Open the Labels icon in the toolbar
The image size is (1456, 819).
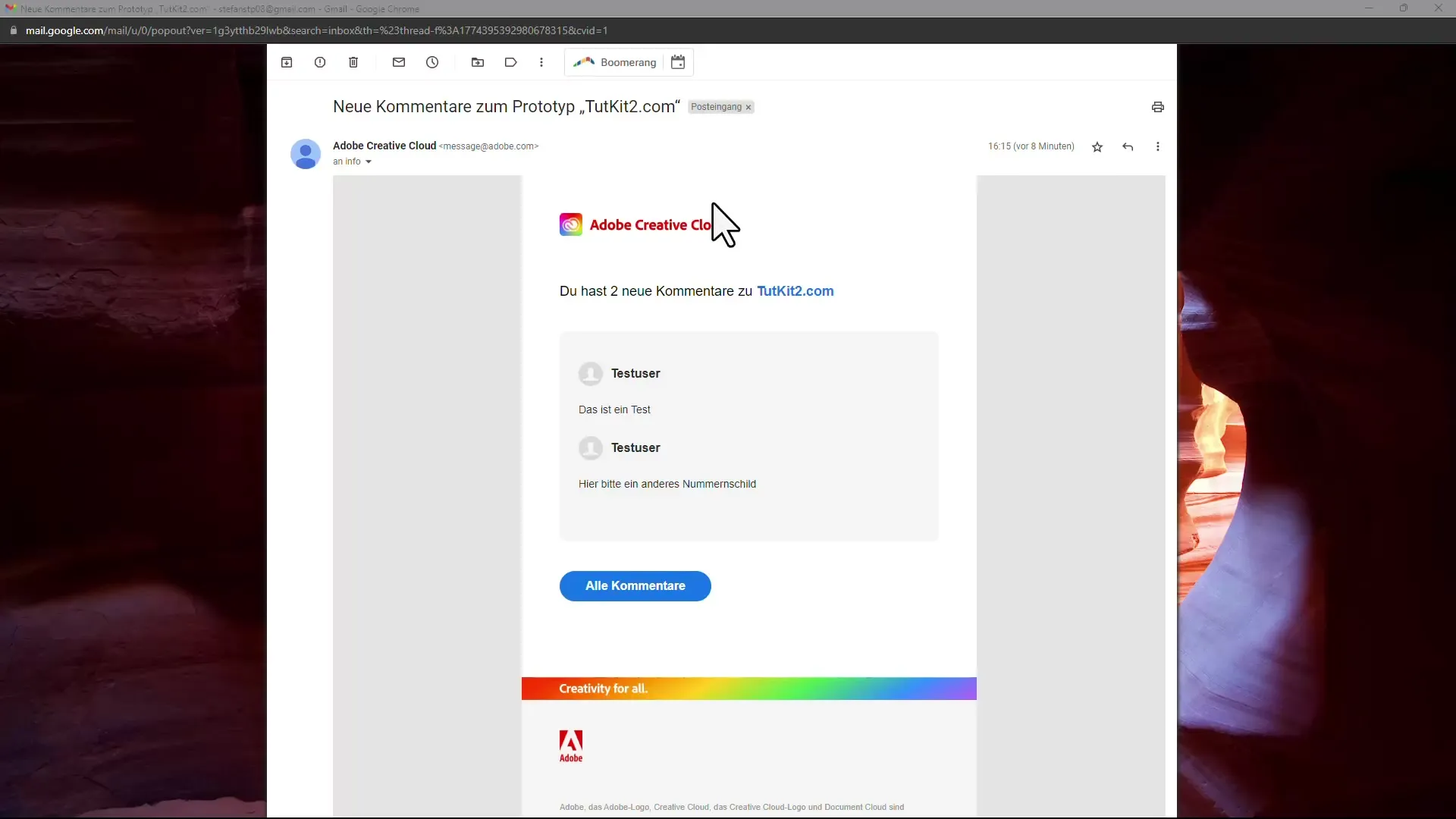pos(511,62)
